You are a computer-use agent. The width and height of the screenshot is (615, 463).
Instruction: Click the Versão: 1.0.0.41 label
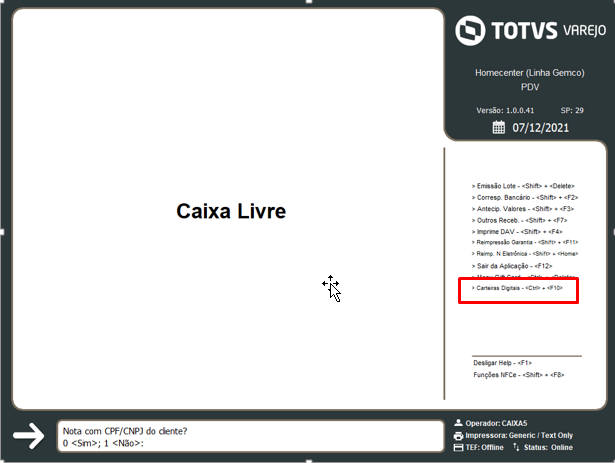click(505, 111)
